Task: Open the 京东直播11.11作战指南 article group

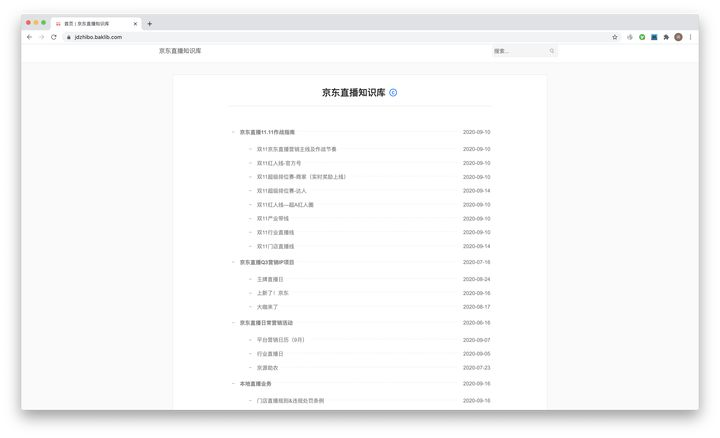Action: [x=267, y=132]
